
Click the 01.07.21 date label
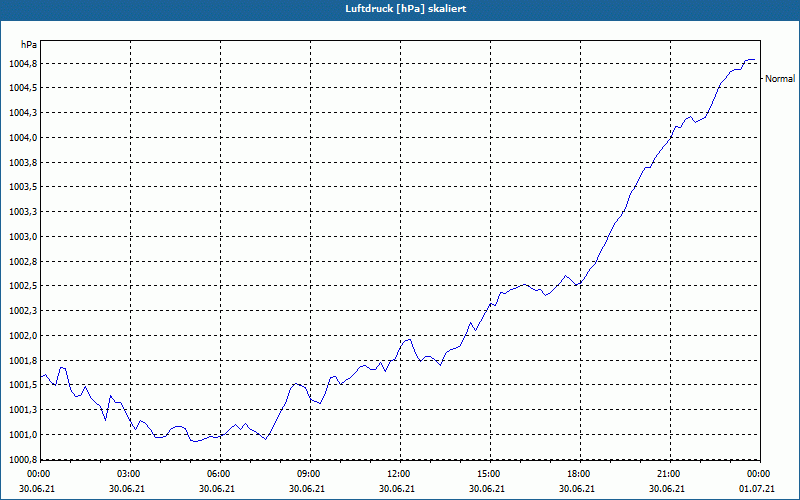[x=757, y=489]
